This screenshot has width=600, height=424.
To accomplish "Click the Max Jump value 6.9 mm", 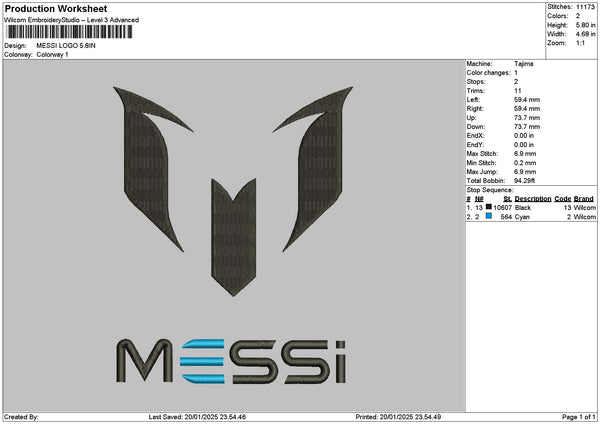I will coord(525,172).
